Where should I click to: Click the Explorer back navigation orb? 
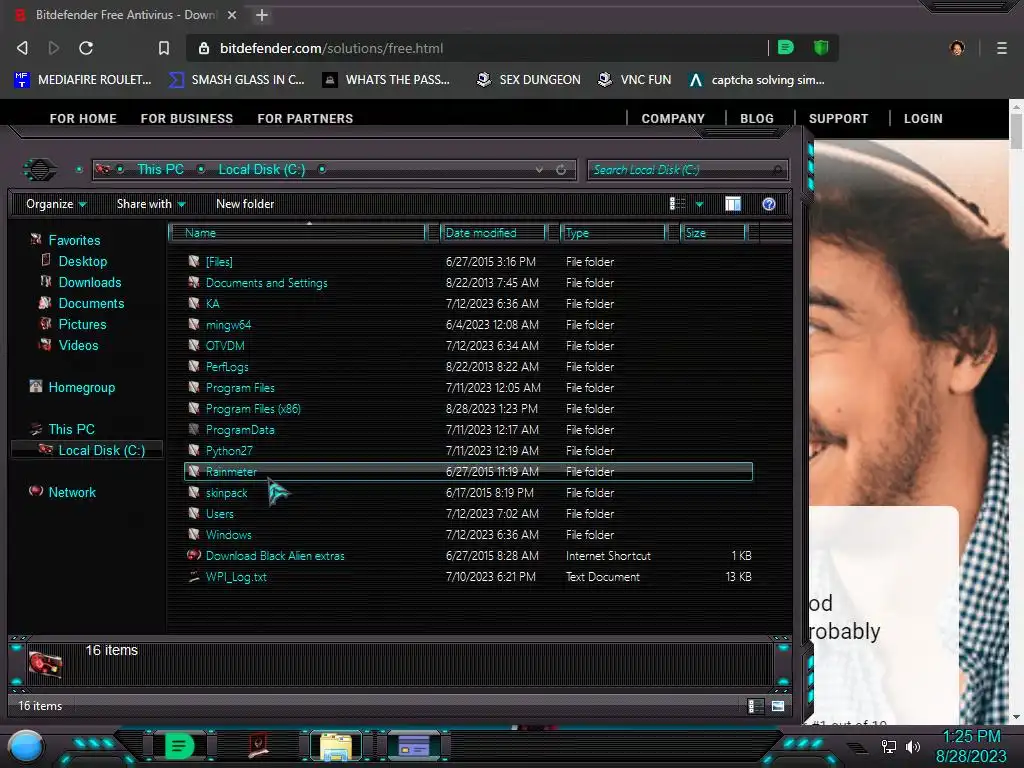click(40, 170)
